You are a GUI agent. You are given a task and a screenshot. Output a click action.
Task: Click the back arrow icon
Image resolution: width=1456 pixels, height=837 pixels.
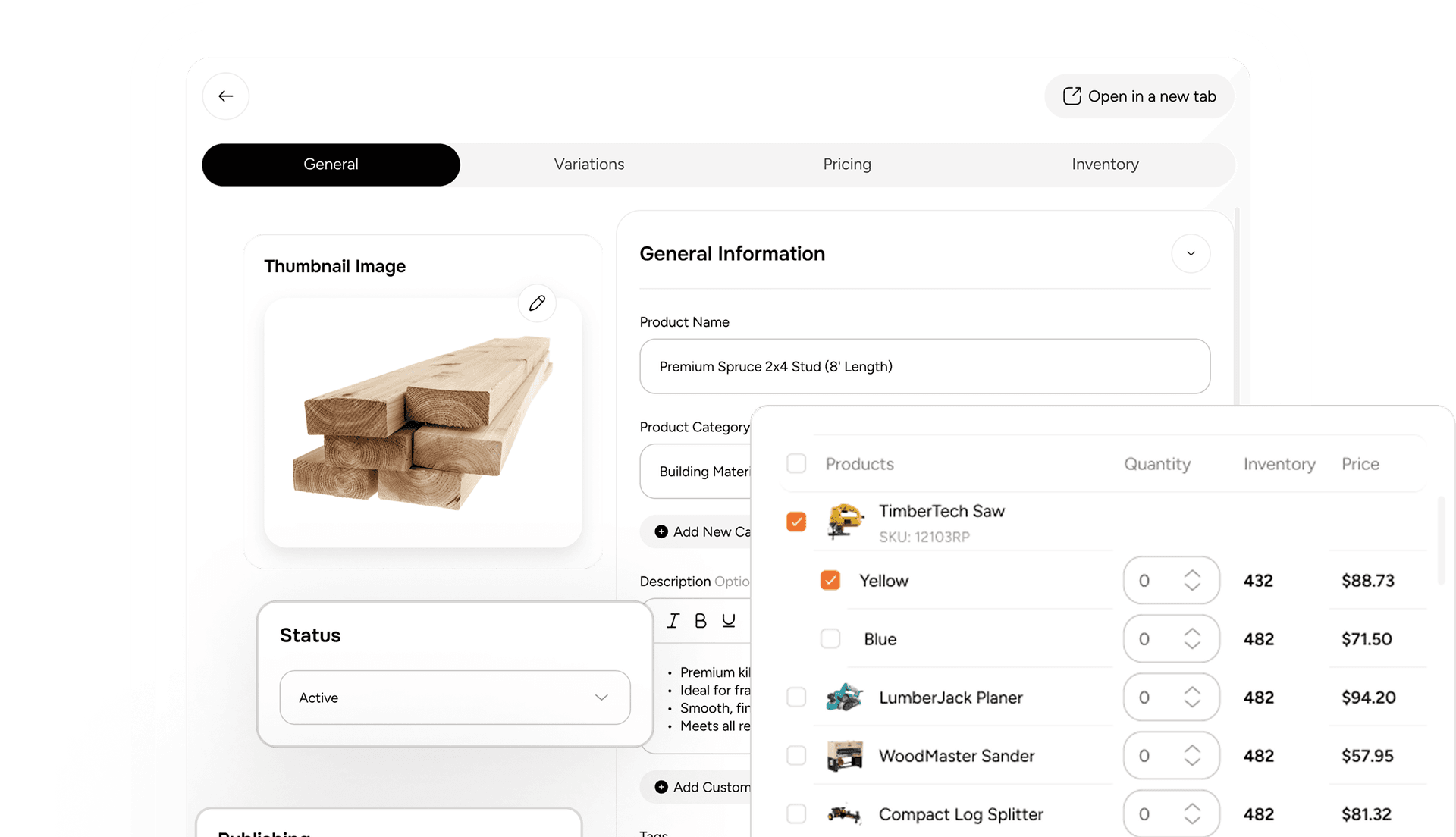coord(225,96)
